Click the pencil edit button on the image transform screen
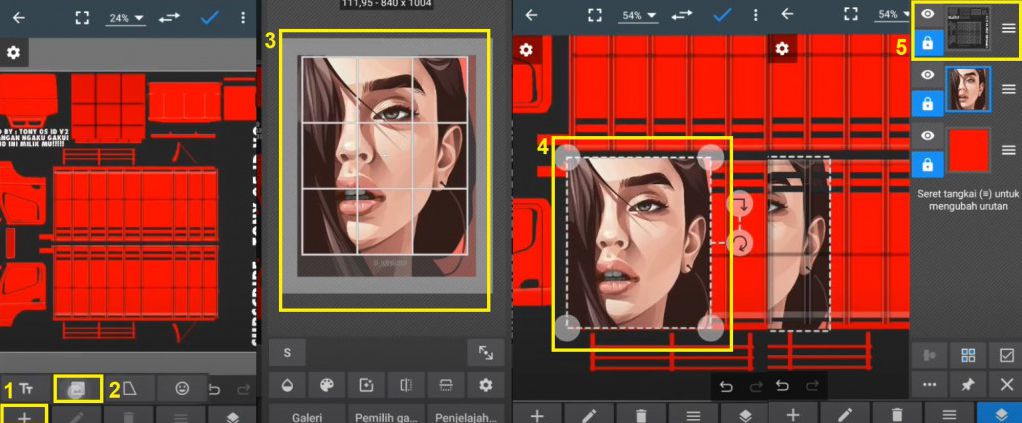The image size is (1022, 423). 589,415
